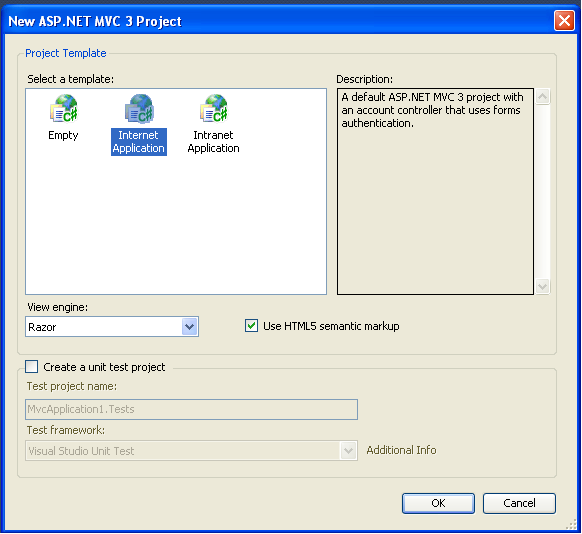Select the Empty template icon
Image resolution: width=582 pixels, height=534 pixels.
coord(63,108)
